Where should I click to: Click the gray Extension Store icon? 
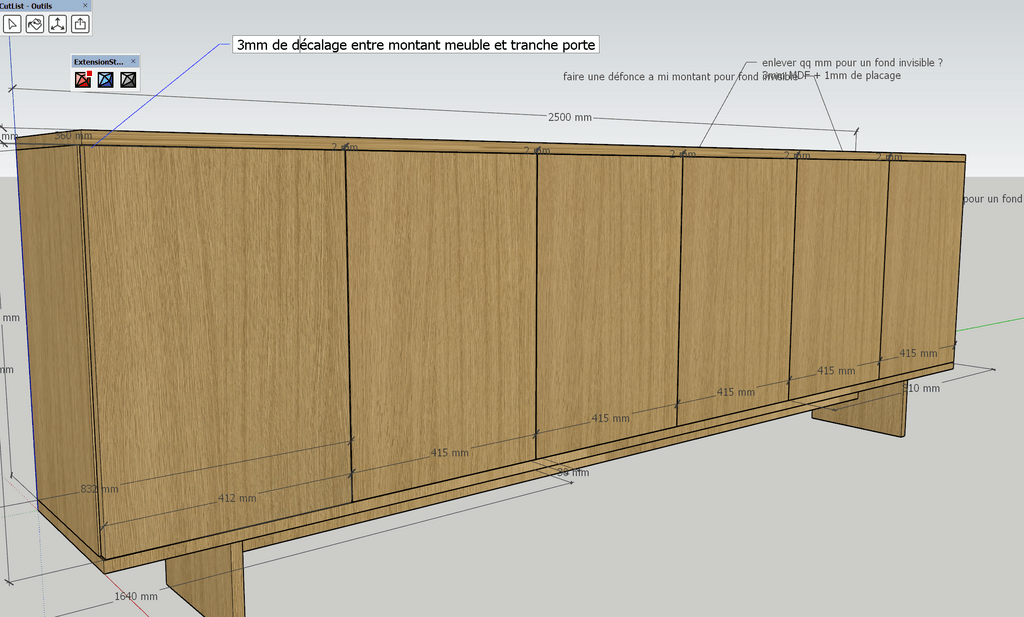click(x=128, y=80)
